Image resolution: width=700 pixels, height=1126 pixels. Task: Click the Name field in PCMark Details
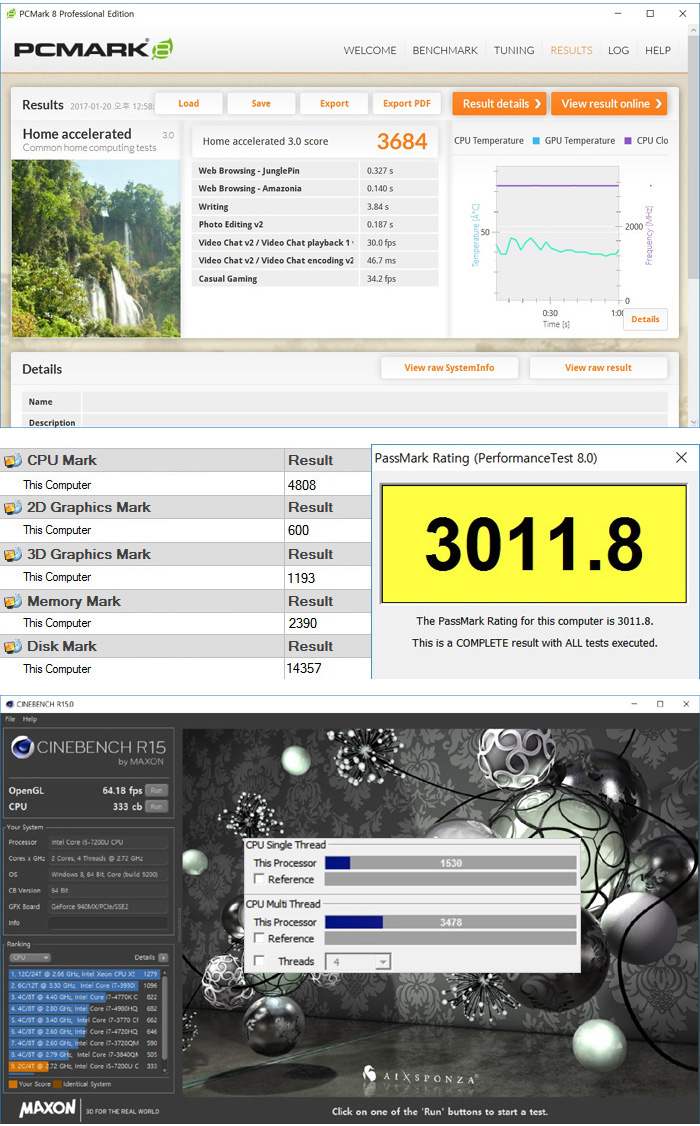click(375, 402)
